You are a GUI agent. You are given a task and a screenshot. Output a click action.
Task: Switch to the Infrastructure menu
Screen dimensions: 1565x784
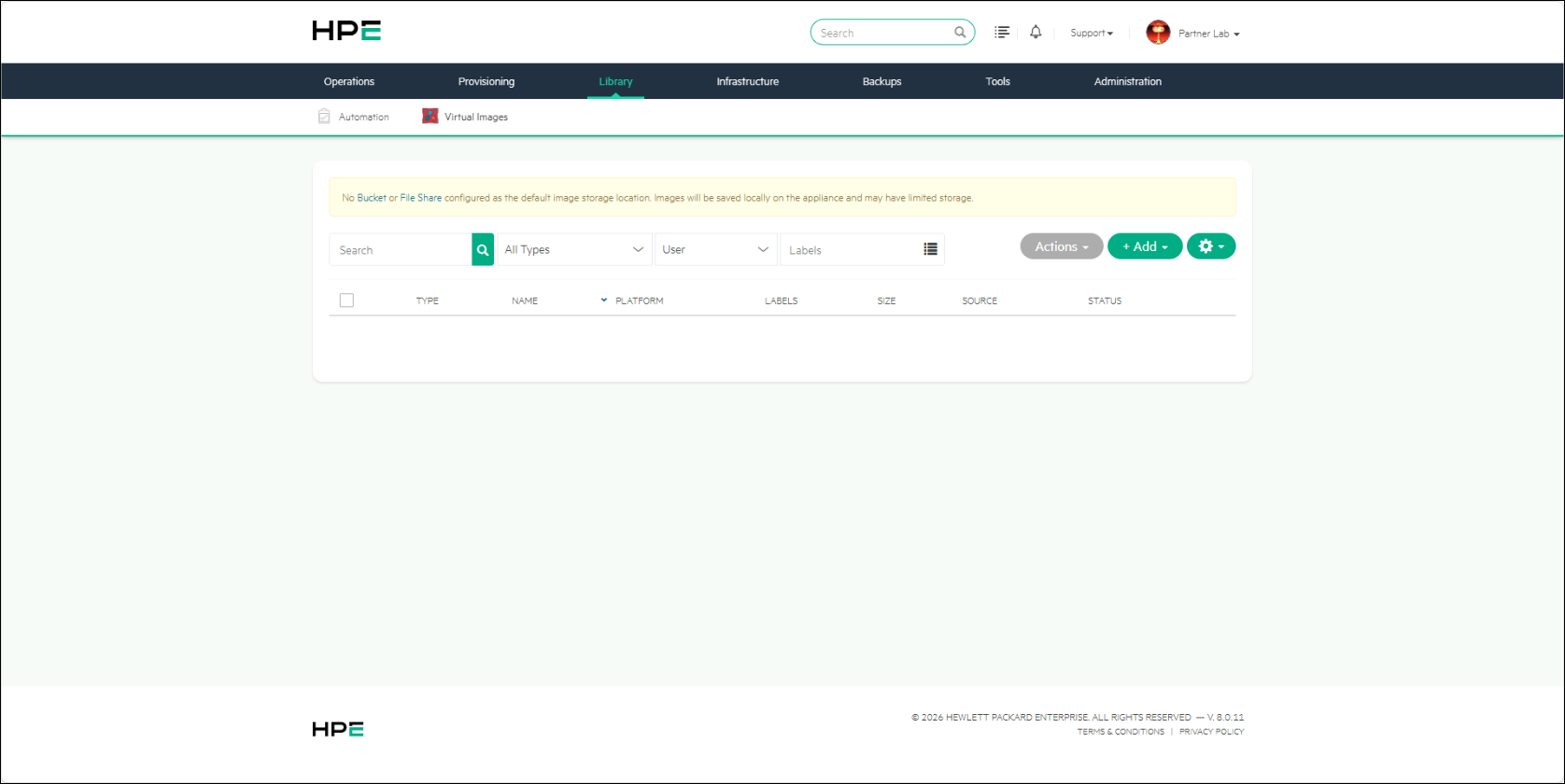(x=748, y=81)
